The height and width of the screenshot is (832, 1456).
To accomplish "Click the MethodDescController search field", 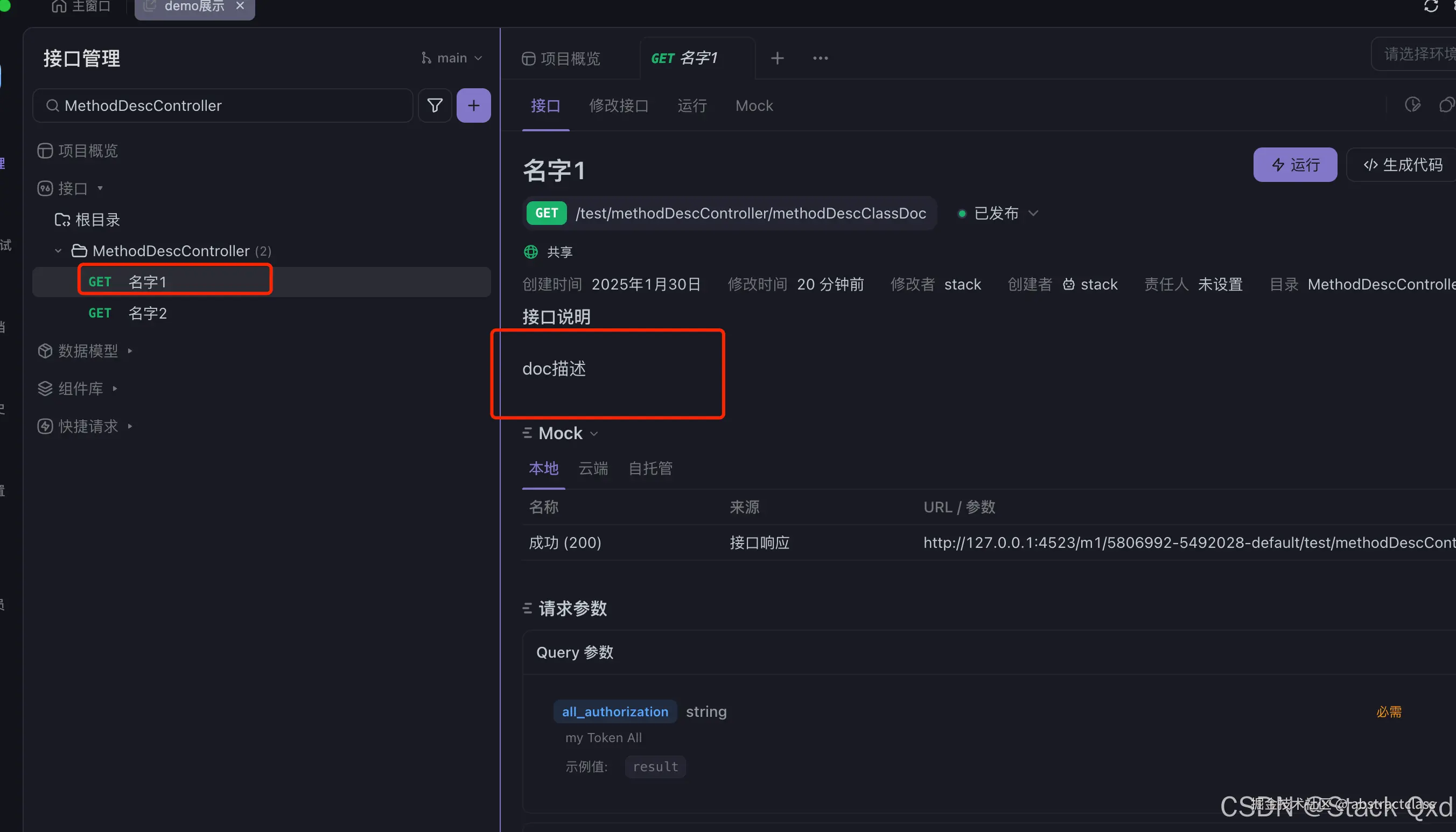I will pos(223,105).
